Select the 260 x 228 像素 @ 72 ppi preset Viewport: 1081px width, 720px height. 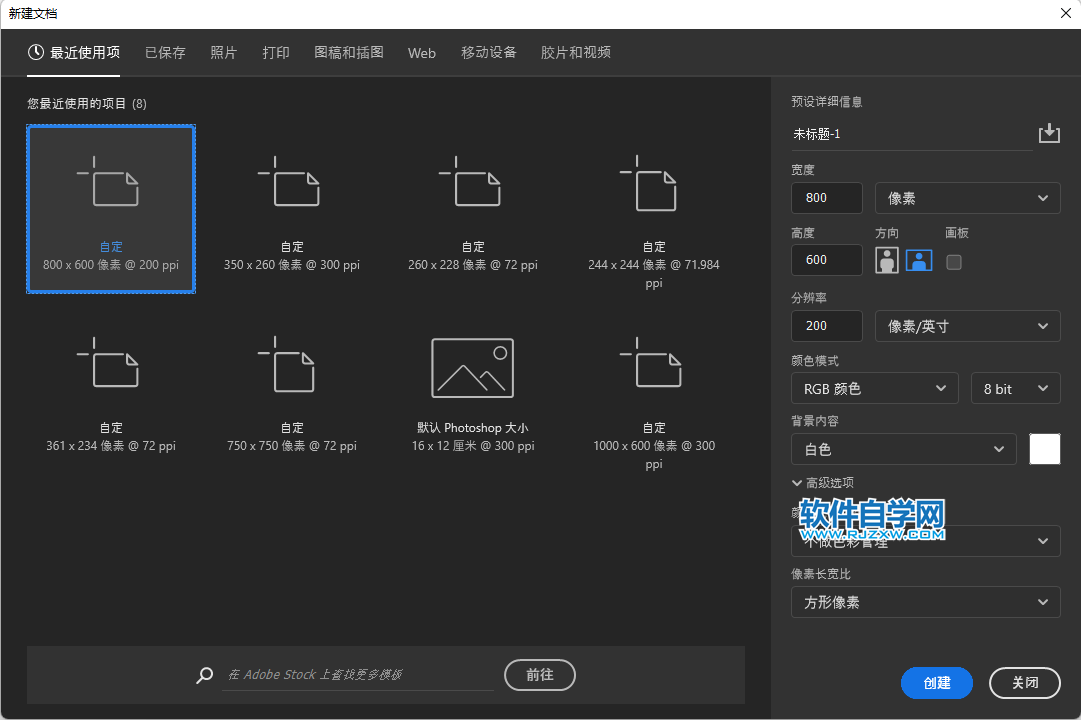pos(473,209)
